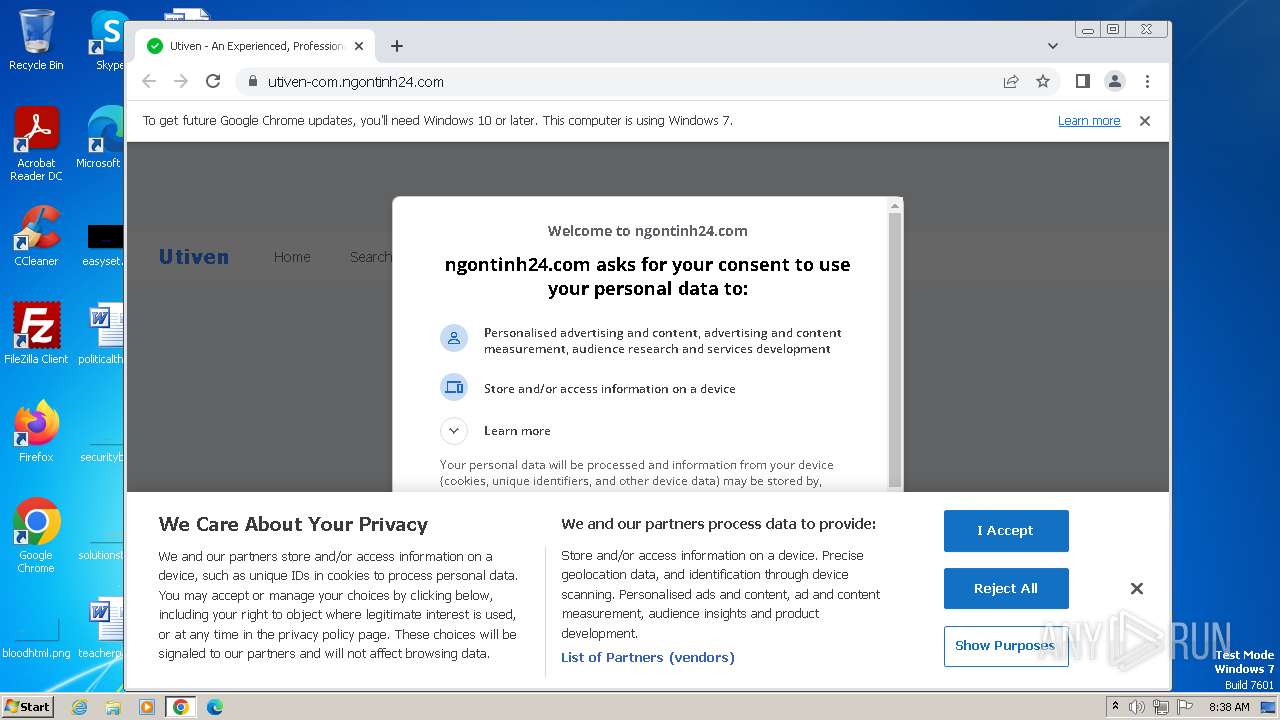This screenshot has width=1280, height=720.
Task: Select the politicalth Word document on desktop
Action: tap(101, 334)
